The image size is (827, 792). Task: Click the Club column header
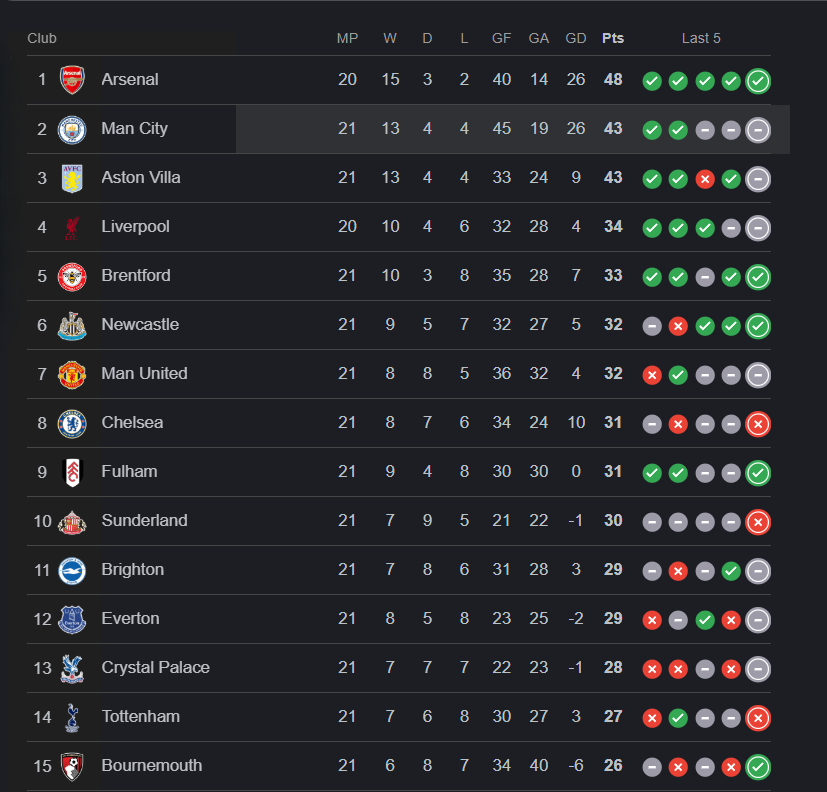click(x=41, y=38)
